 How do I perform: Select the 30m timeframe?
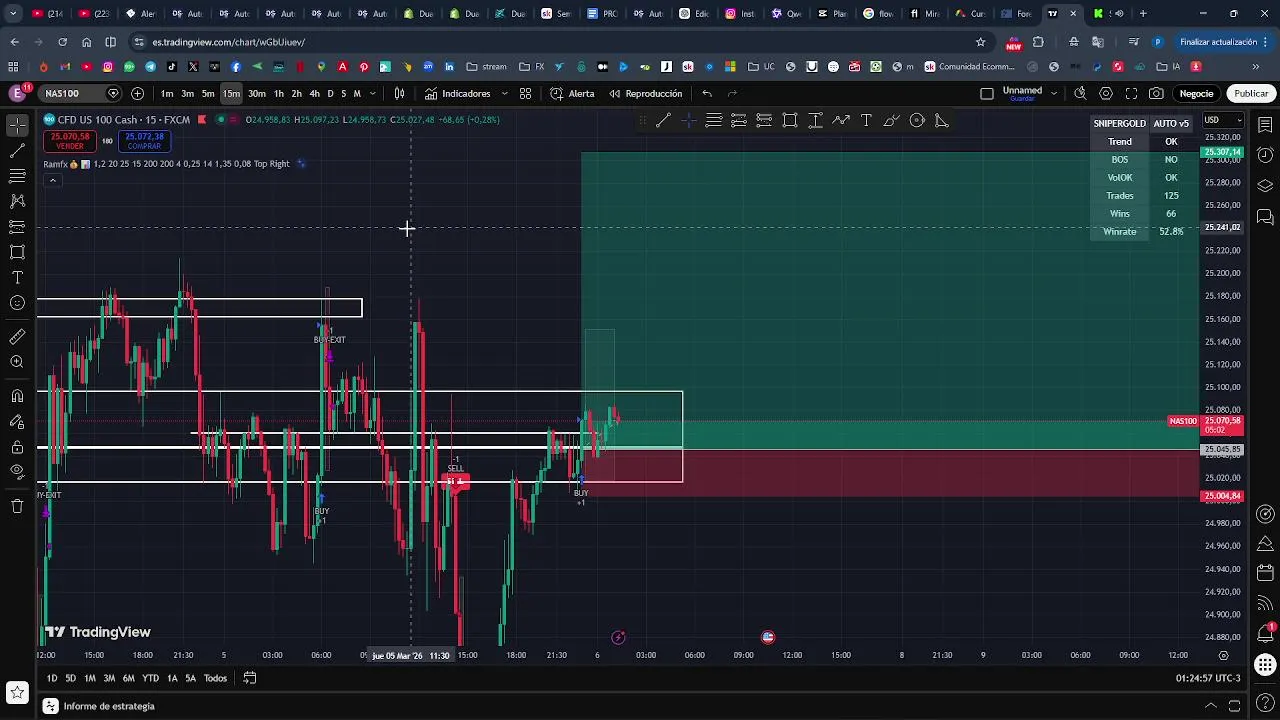tap(257, 93)
